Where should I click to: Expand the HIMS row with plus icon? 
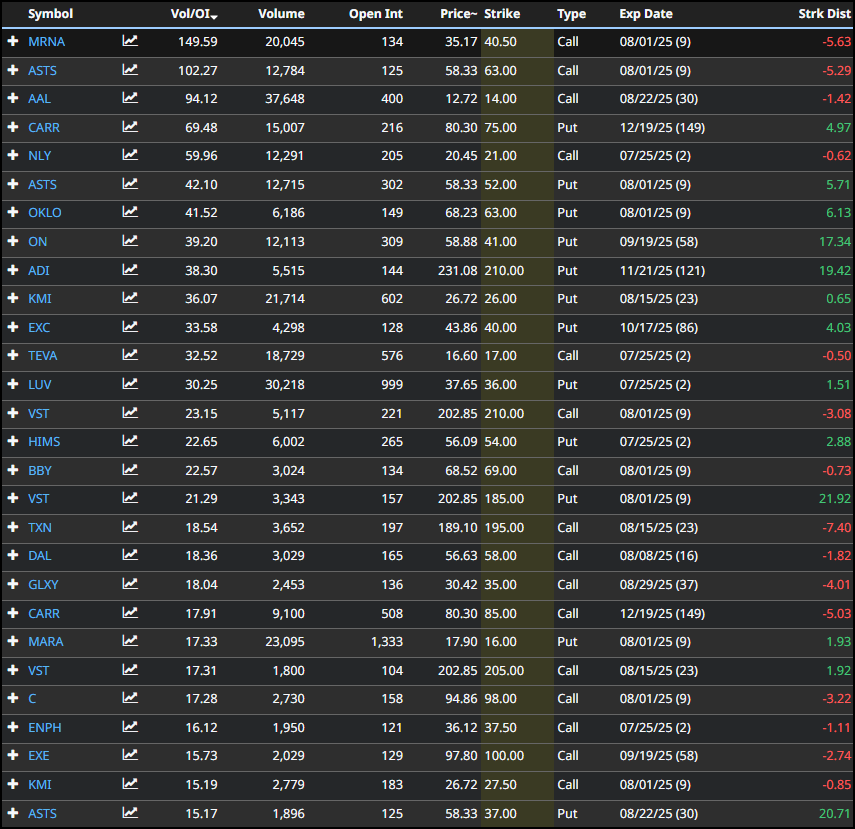[13, 441]
